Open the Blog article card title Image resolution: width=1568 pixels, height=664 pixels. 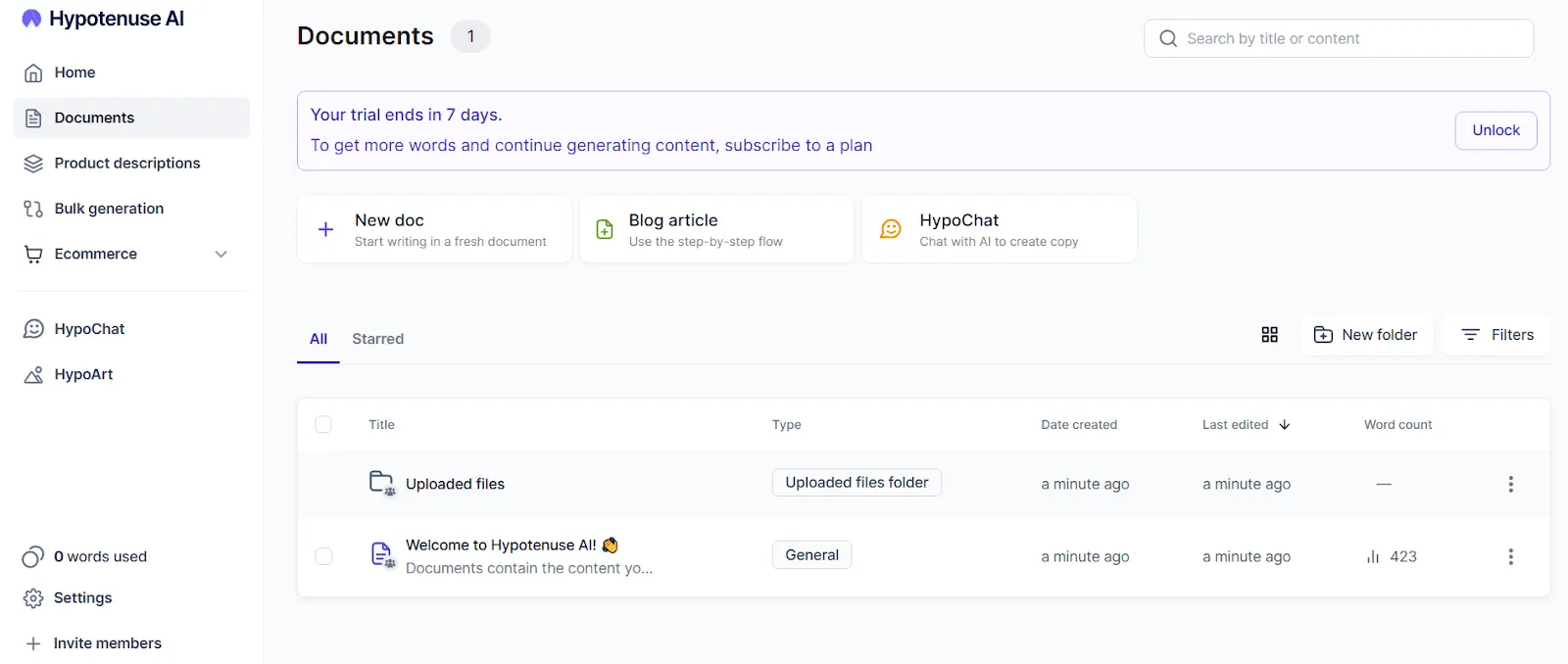tap(673, 220)
